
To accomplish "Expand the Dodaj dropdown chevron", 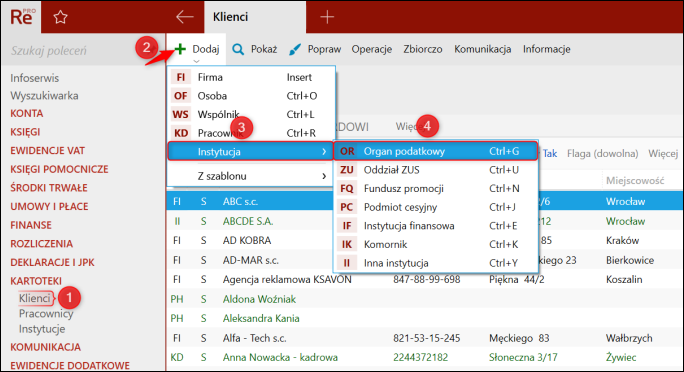I will click(196, 61).
